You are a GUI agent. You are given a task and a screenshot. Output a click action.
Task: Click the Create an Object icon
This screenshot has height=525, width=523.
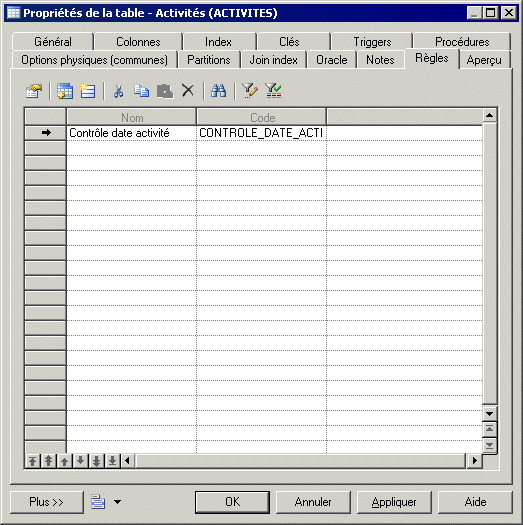coord(88,91)
